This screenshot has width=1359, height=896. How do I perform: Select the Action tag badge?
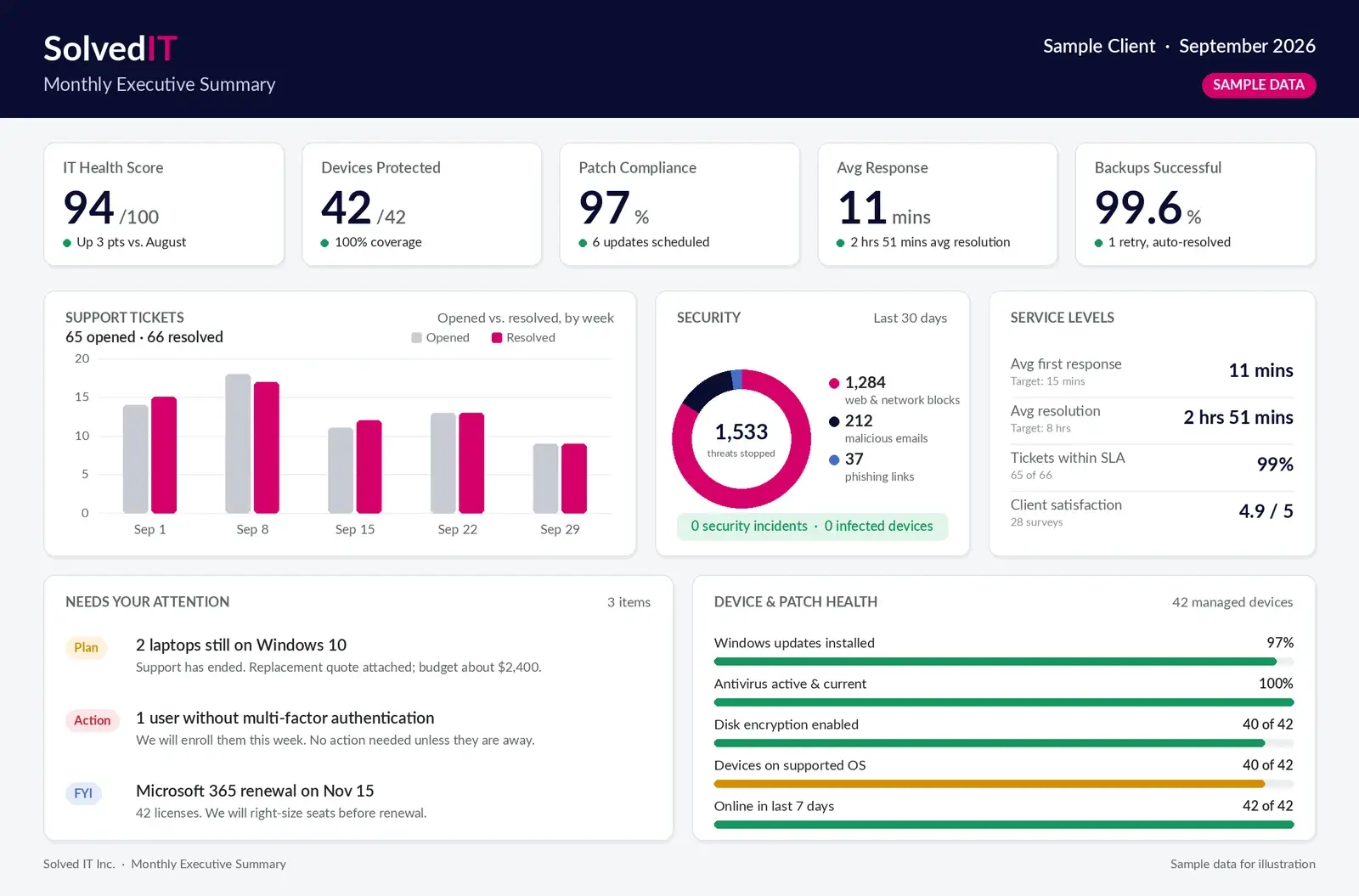[92, 720]
